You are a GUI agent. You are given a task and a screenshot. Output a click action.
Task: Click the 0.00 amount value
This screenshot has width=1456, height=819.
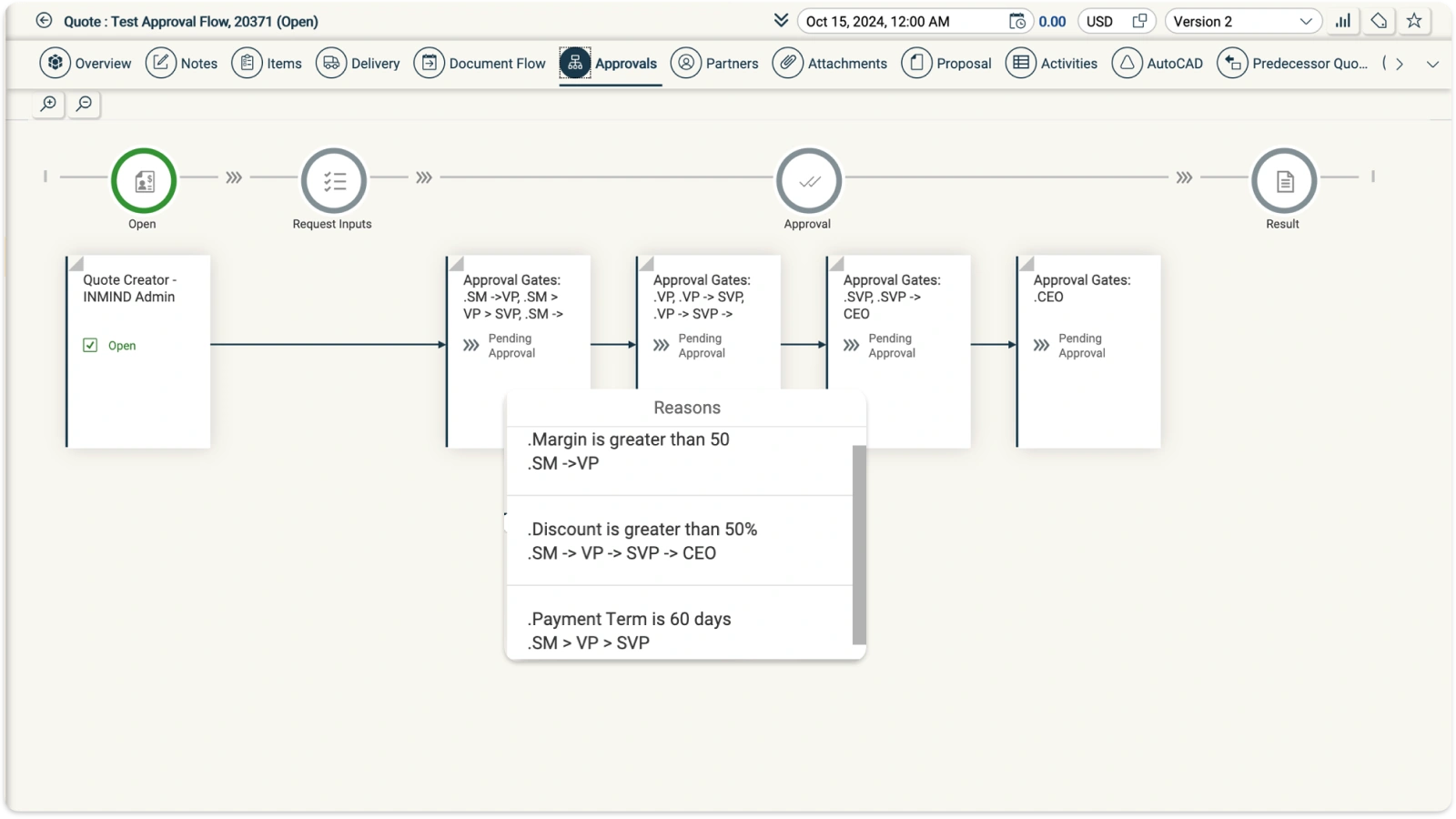pyautogui.click(x=1052, y=21)
